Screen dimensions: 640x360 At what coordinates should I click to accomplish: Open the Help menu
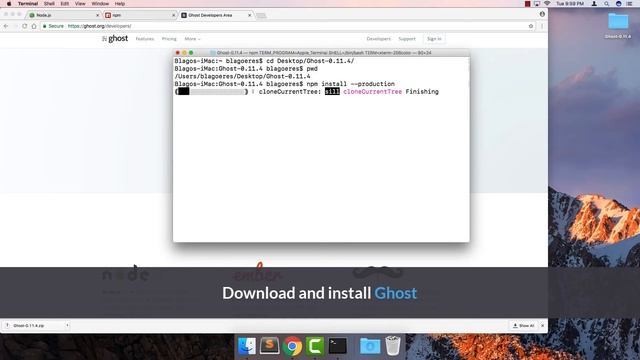tap(120, 4)
